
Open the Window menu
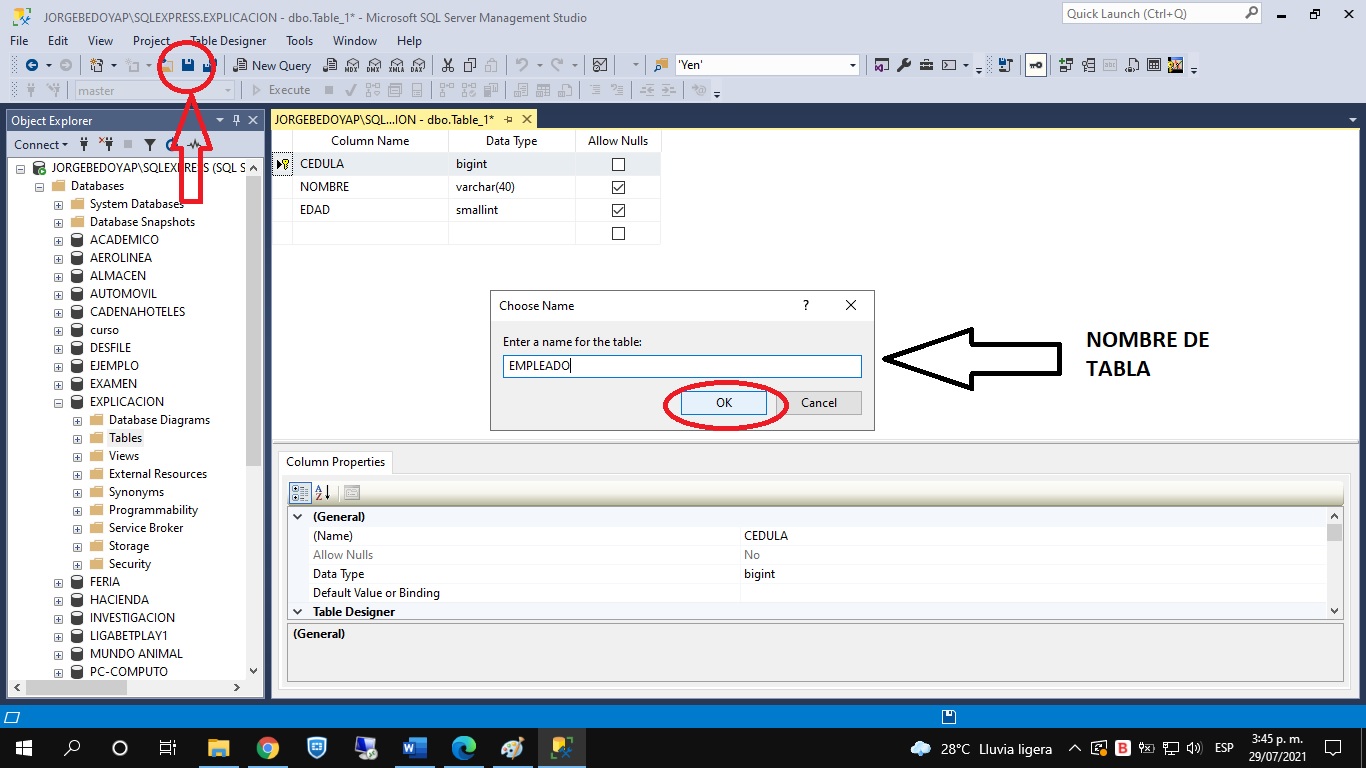click(x=355, y=41)
